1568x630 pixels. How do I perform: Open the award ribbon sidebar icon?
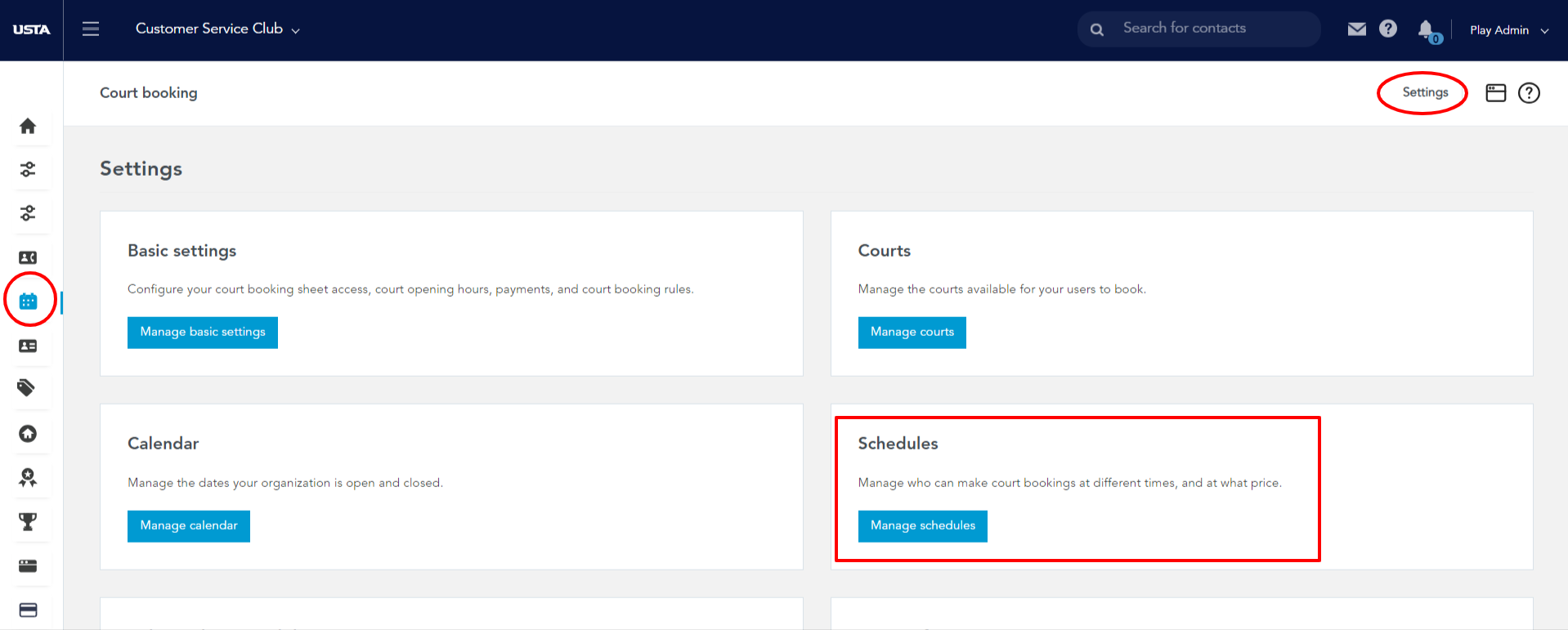(28, 477)
